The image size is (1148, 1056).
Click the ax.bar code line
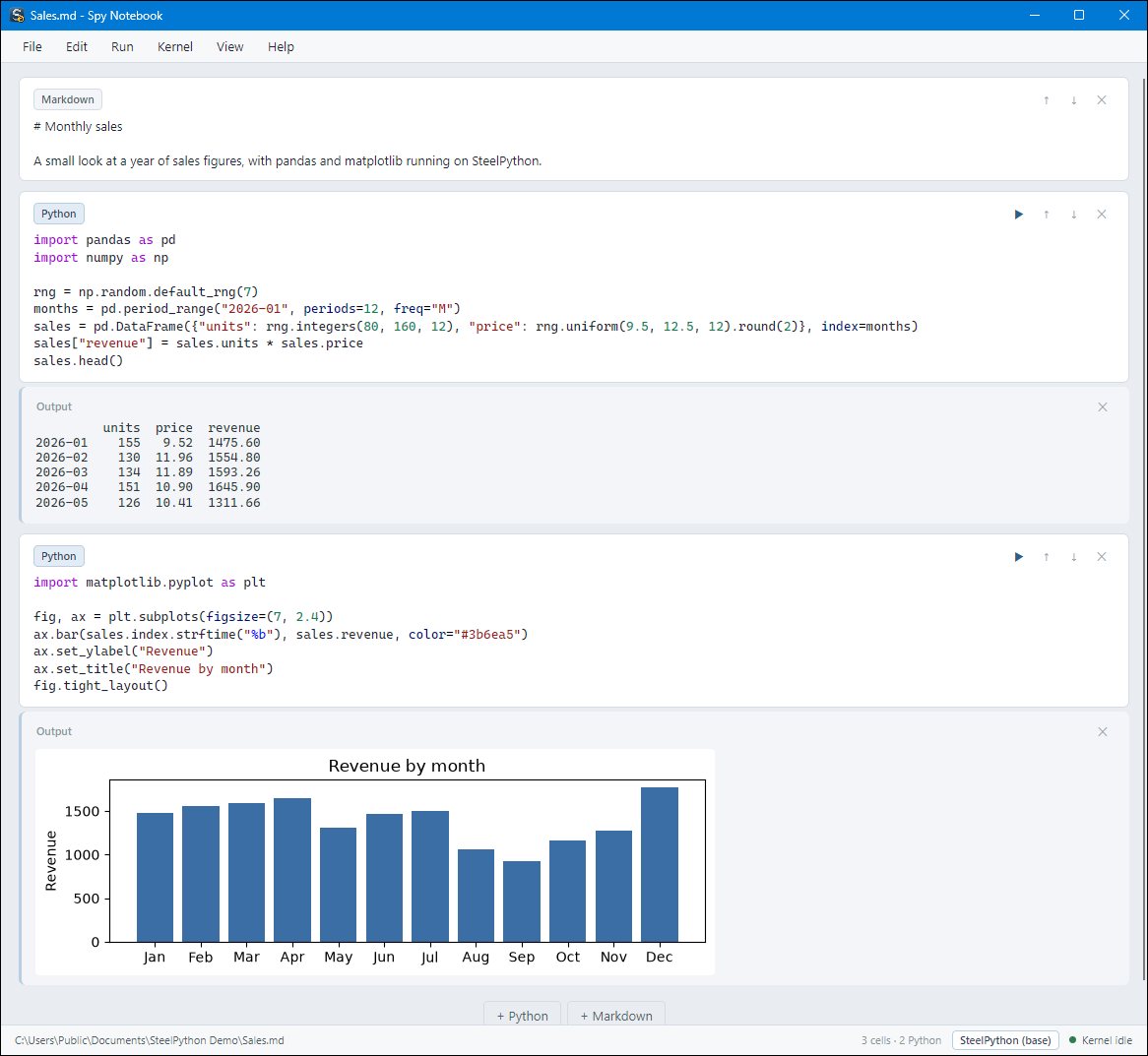(x=281, y=635)
